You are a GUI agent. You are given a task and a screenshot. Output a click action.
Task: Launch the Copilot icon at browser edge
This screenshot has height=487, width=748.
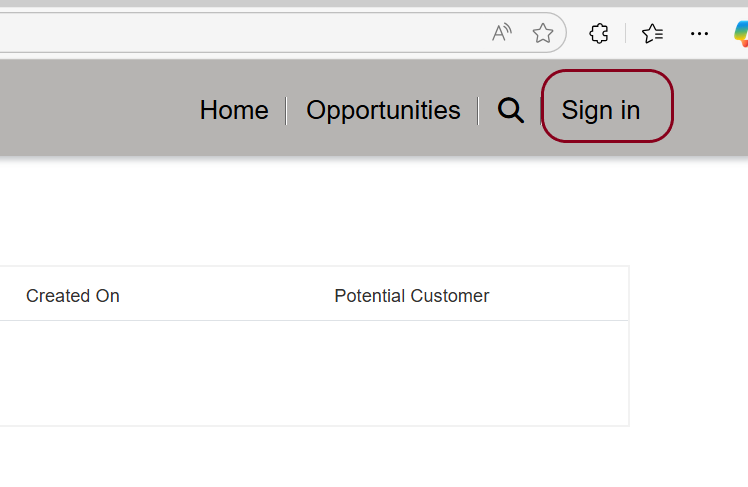741,34
